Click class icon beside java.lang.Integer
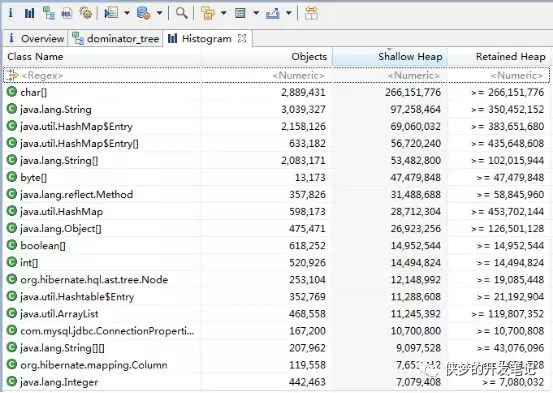553x393 pixels. pos(12,381)
